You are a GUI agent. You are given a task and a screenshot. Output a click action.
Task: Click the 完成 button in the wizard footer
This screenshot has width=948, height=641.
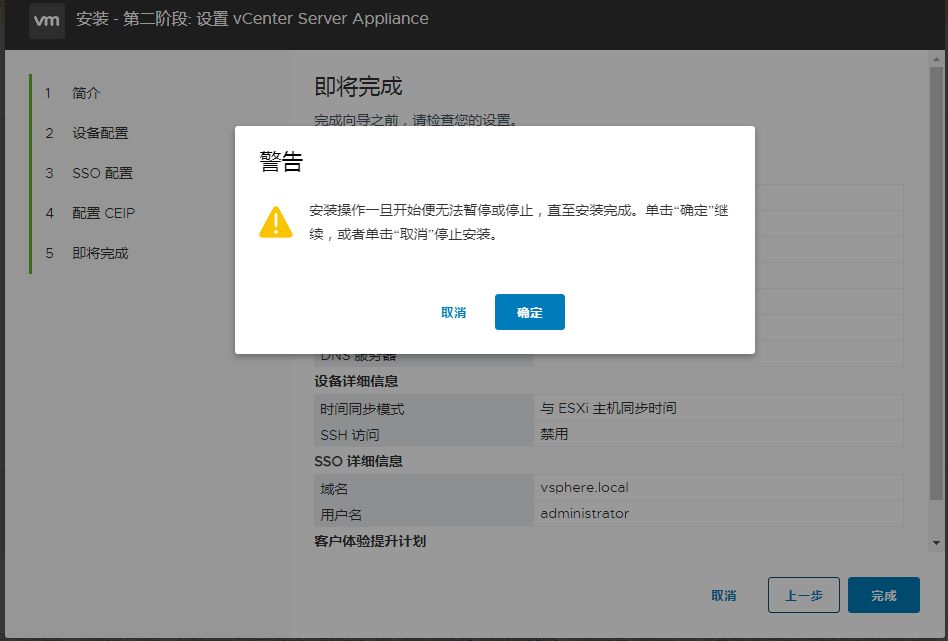point(883,595)
